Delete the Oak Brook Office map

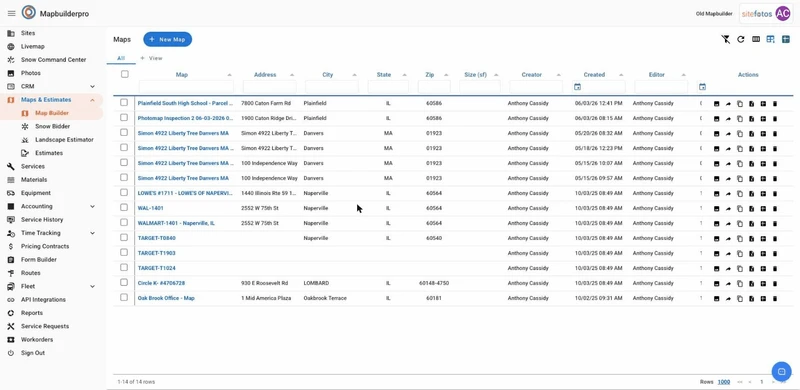pos(775,299)
